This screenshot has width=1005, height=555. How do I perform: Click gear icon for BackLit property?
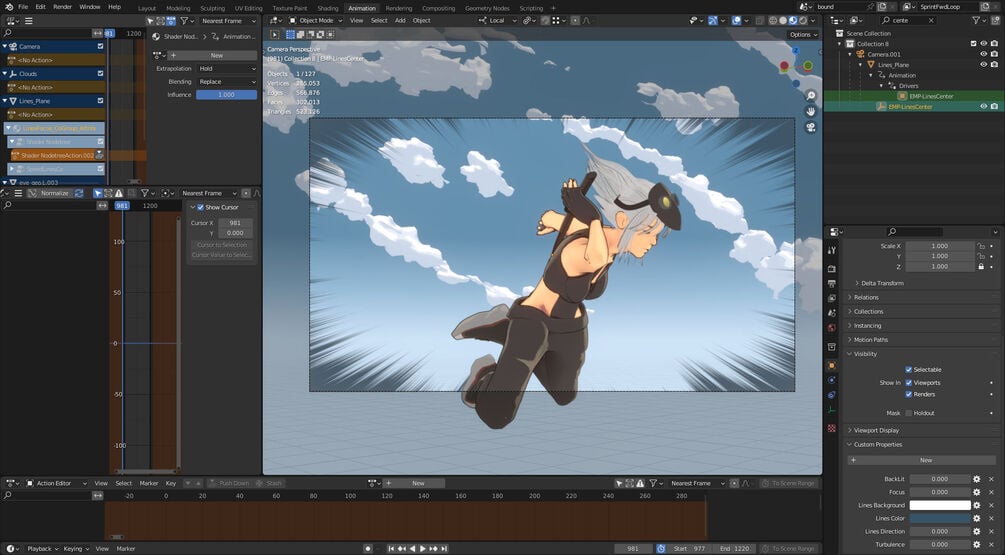coord(977,479)
